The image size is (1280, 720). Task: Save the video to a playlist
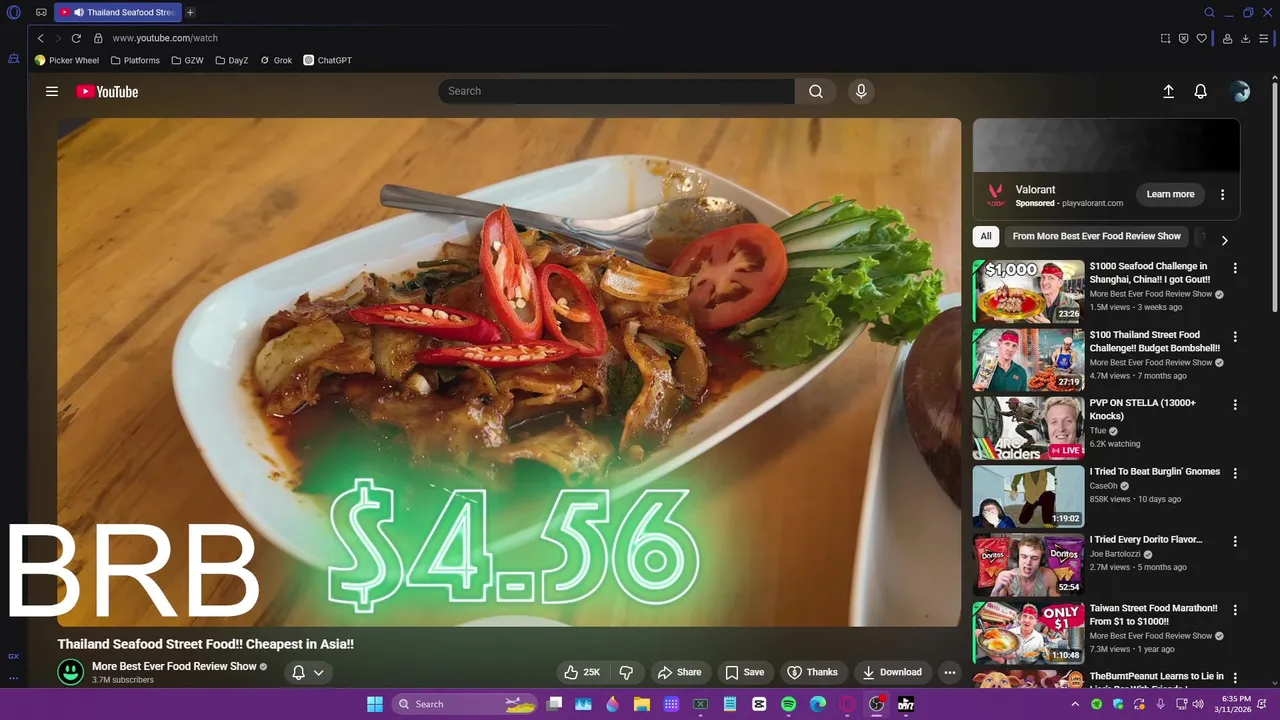[745, 672]
